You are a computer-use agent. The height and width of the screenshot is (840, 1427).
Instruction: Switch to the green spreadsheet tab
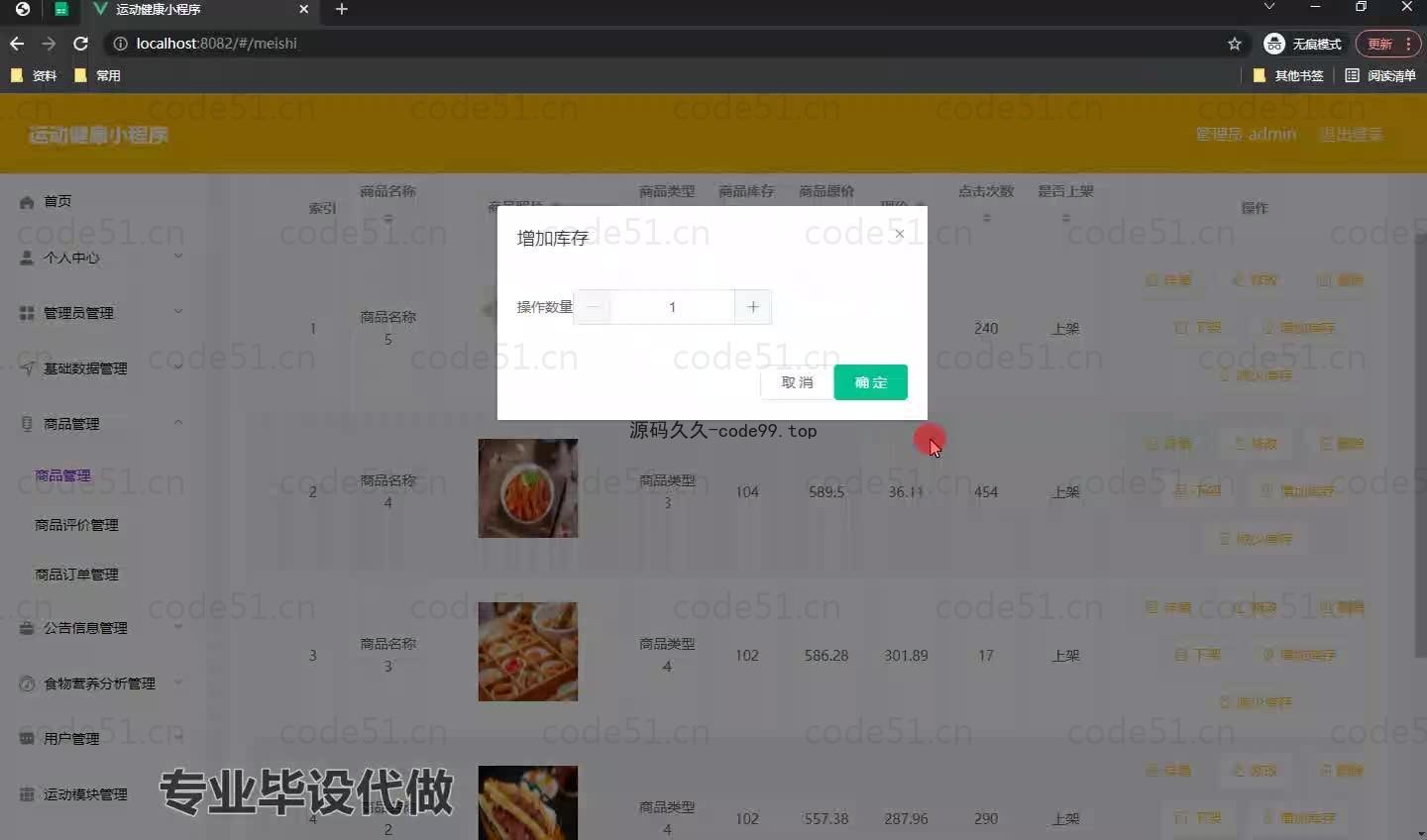[61, 9]
